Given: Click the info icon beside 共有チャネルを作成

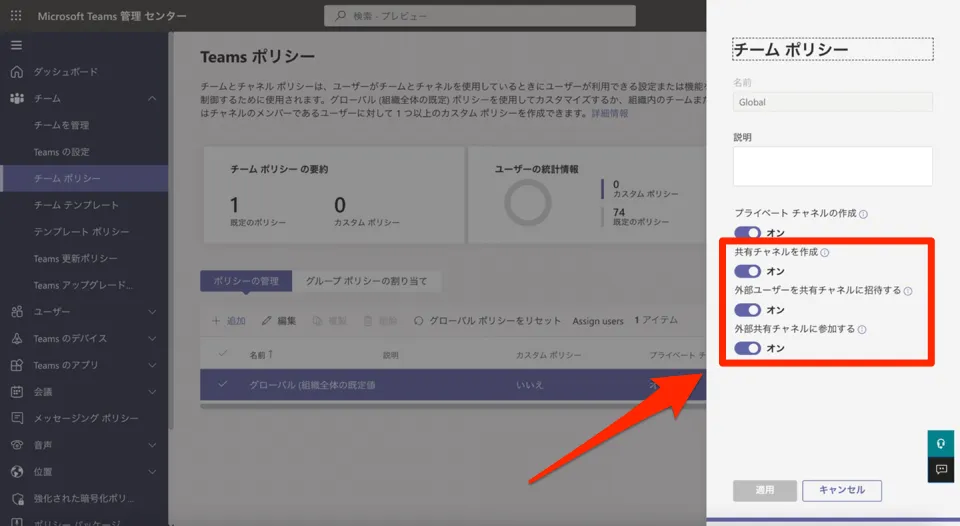Looking at the screenshot, I should (x=824, y=253).
